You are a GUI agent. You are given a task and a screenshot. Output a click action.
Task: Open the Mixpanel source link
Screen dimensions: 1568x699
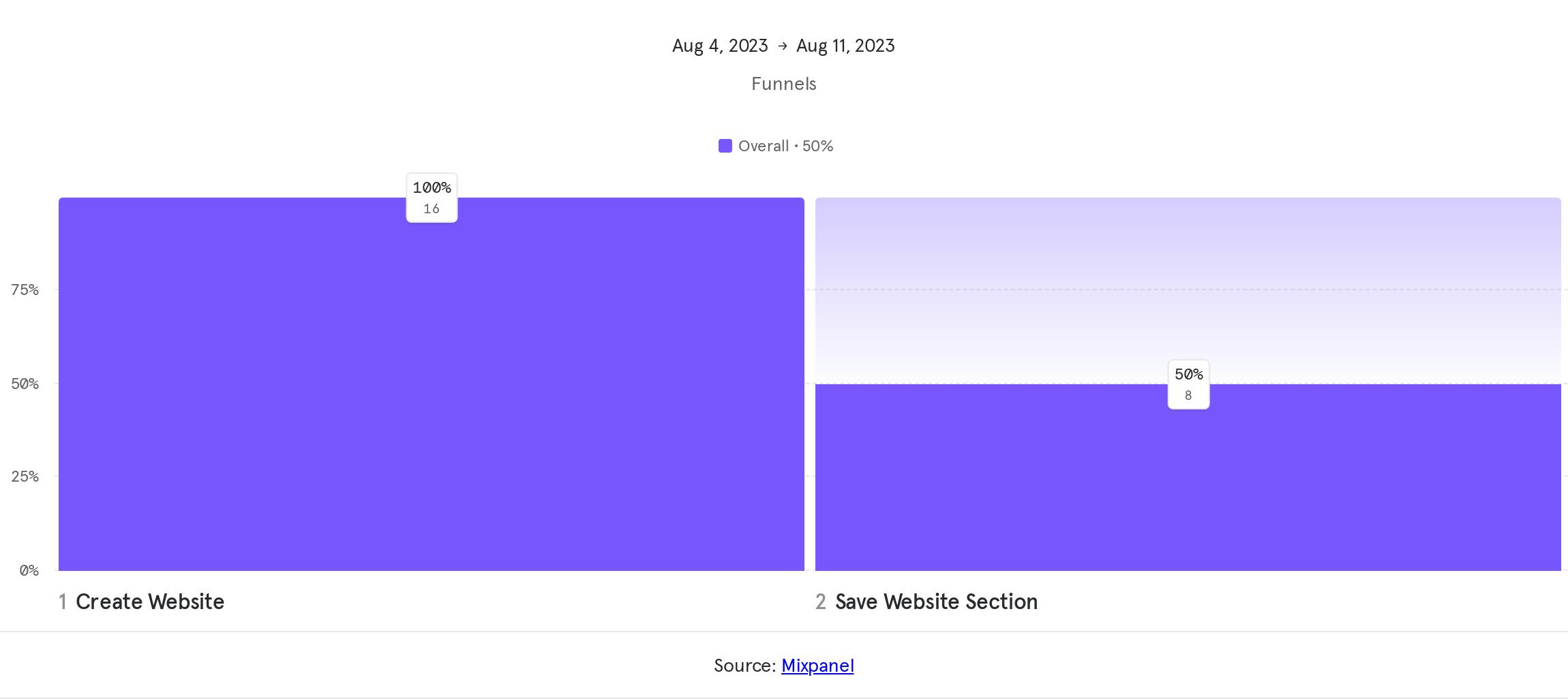(817, 666)
